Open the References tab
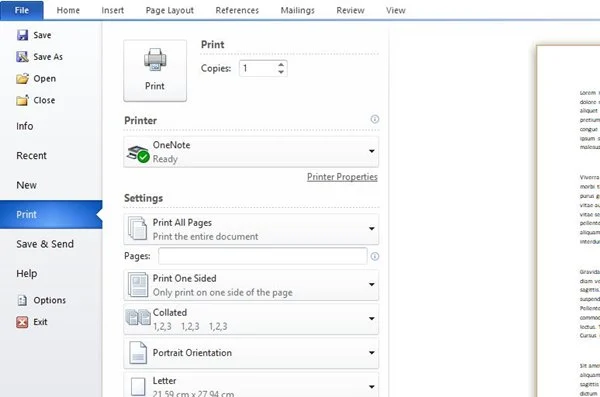This screenshot has width=600, height=397. pos(237,10)
